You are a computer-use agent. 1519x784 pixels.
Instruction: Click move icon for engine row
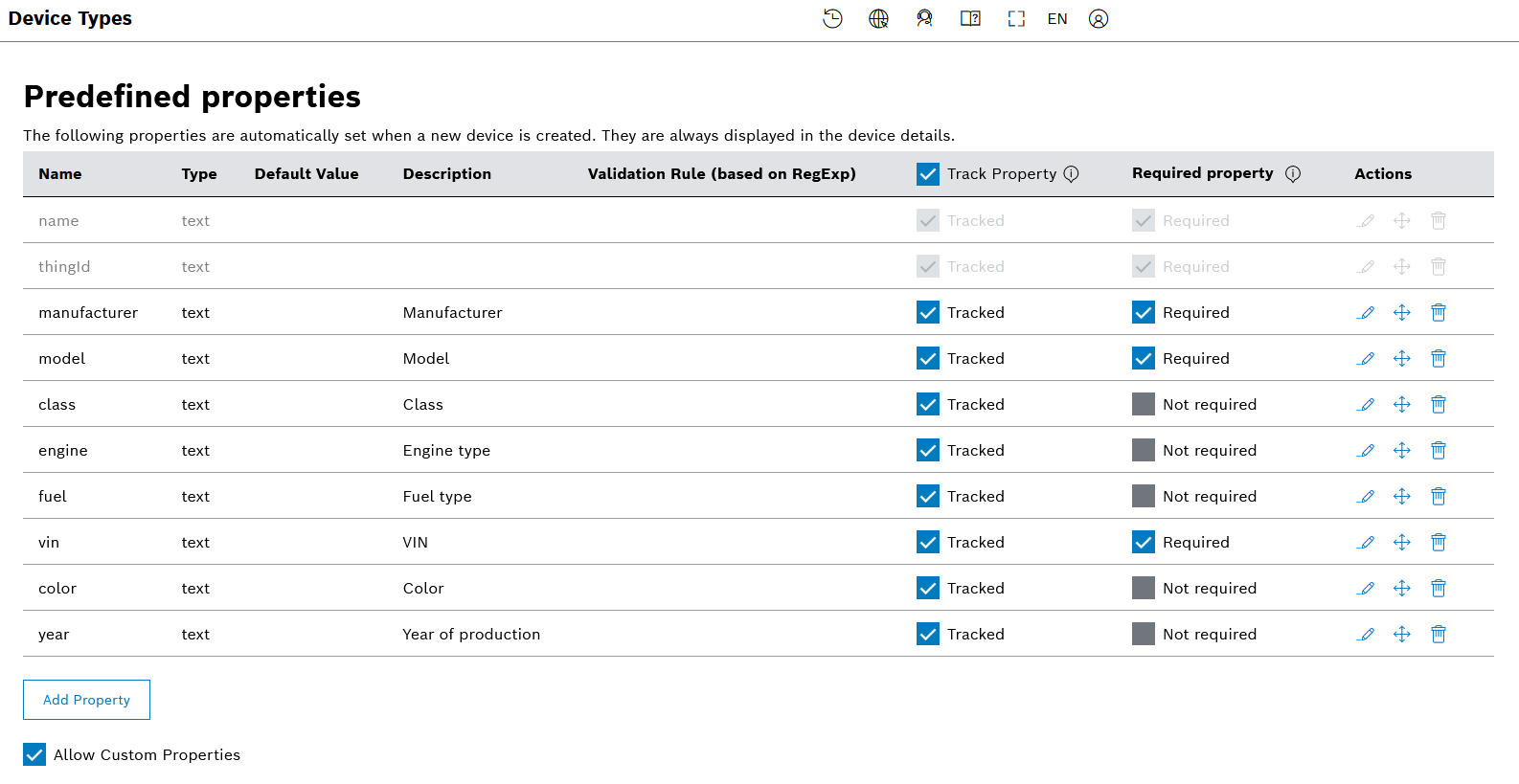point(1401,451)
